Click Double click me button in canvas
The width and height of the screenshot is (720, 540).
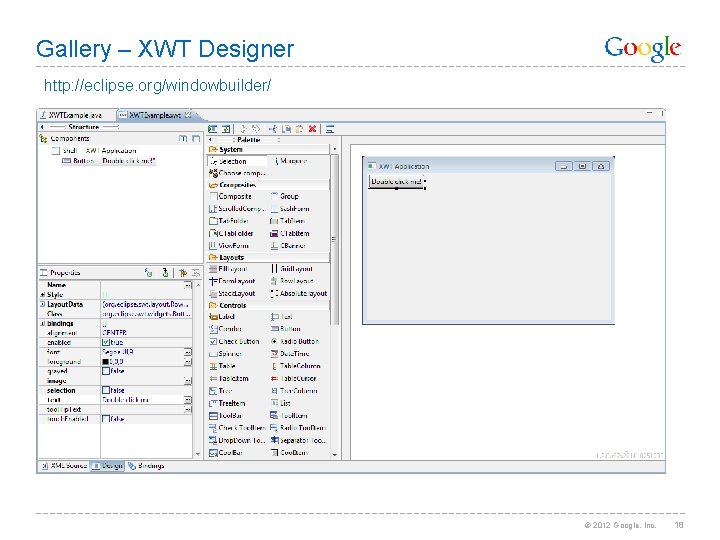(396, 181)
